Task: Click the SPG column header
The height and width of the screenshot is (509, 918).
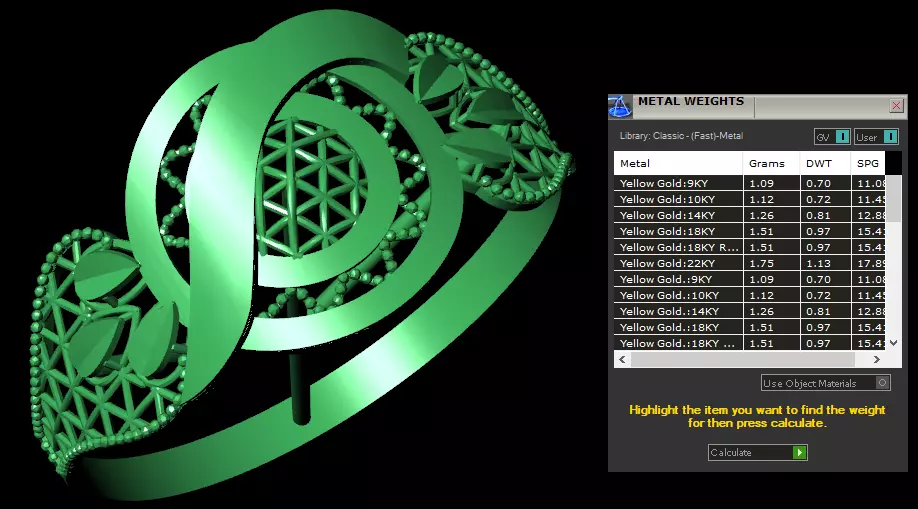Action: 868,163
